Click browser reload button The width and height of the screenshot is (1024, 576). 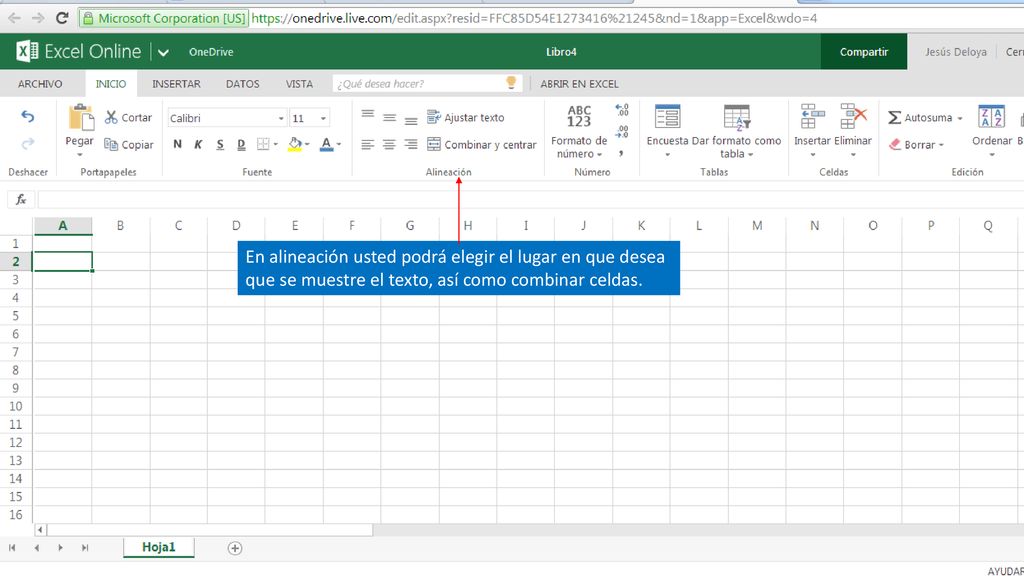62,18
